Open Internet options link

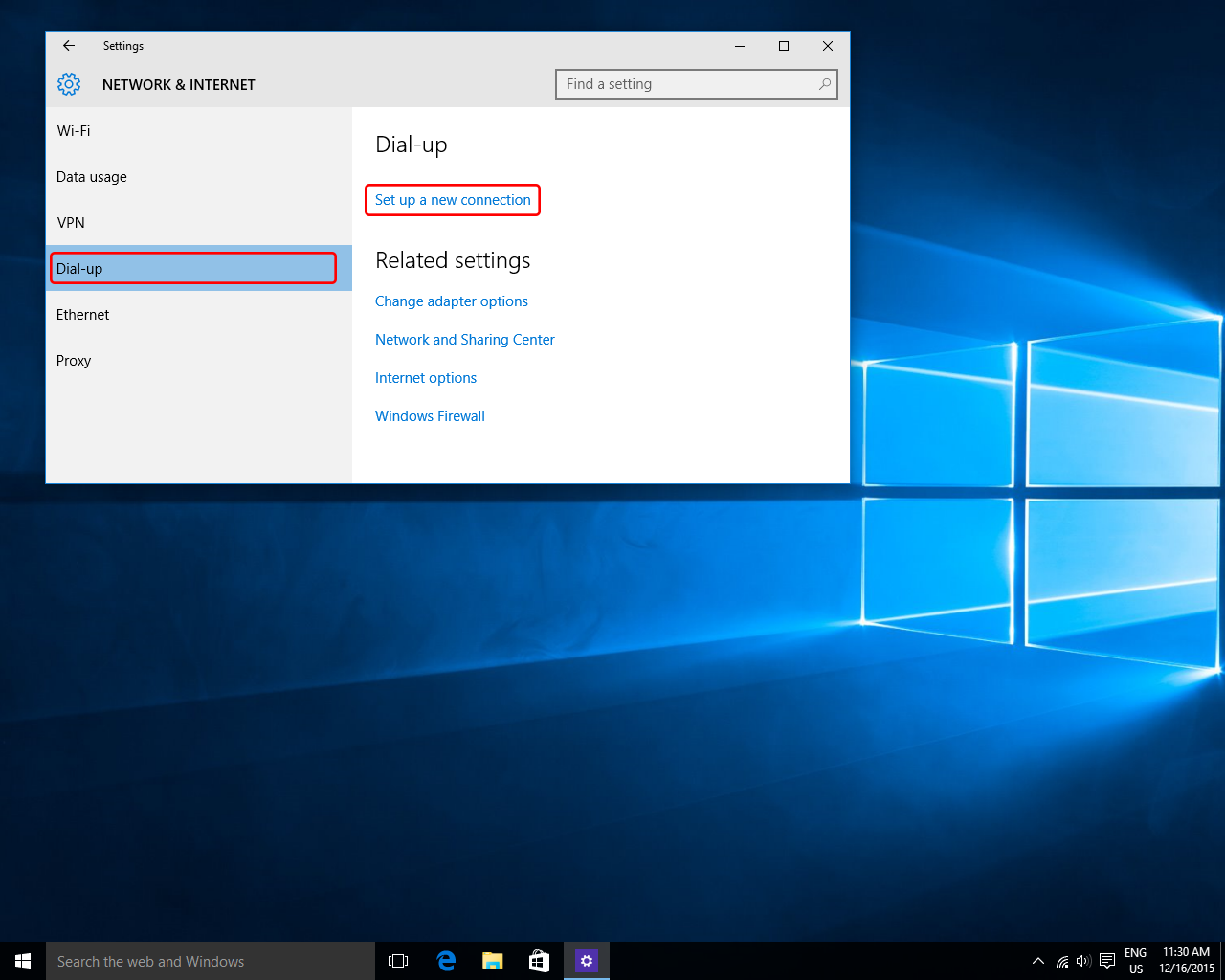point(426,378)
